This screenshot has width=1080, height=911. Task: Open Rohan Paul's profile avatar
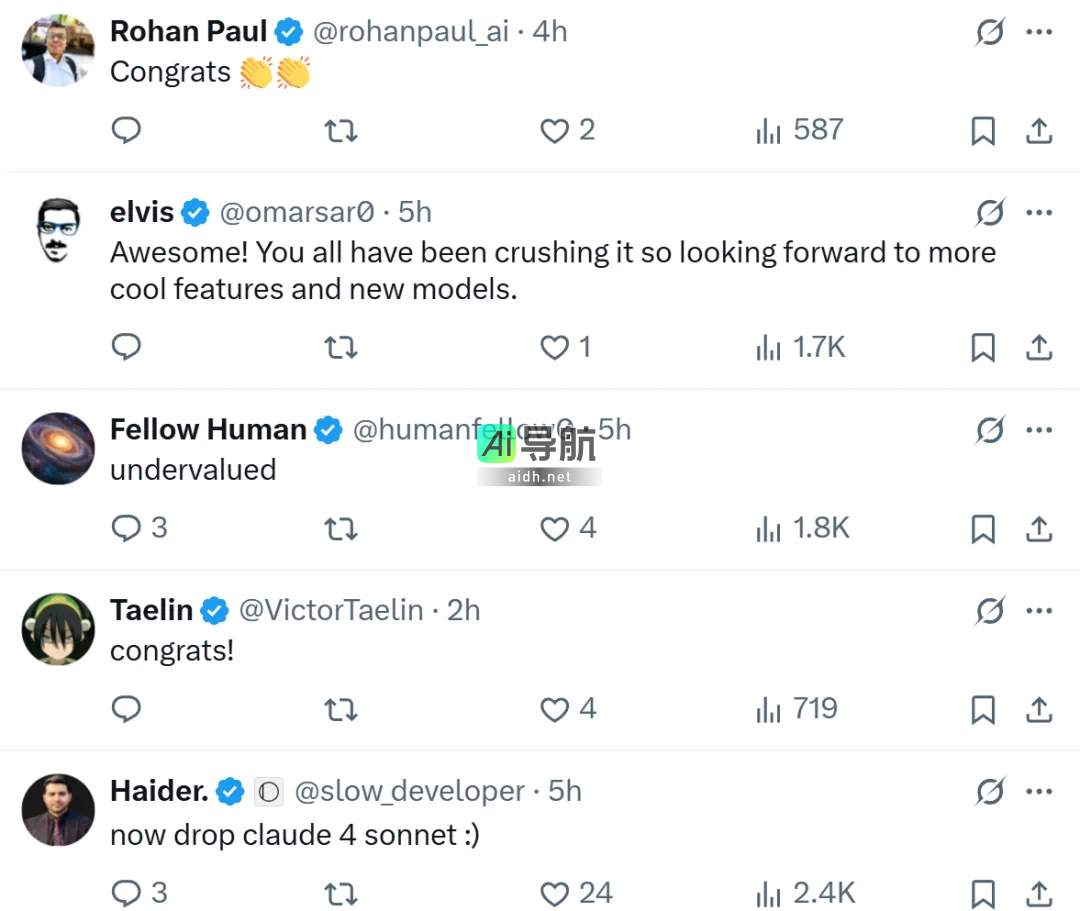coord(58,51)
